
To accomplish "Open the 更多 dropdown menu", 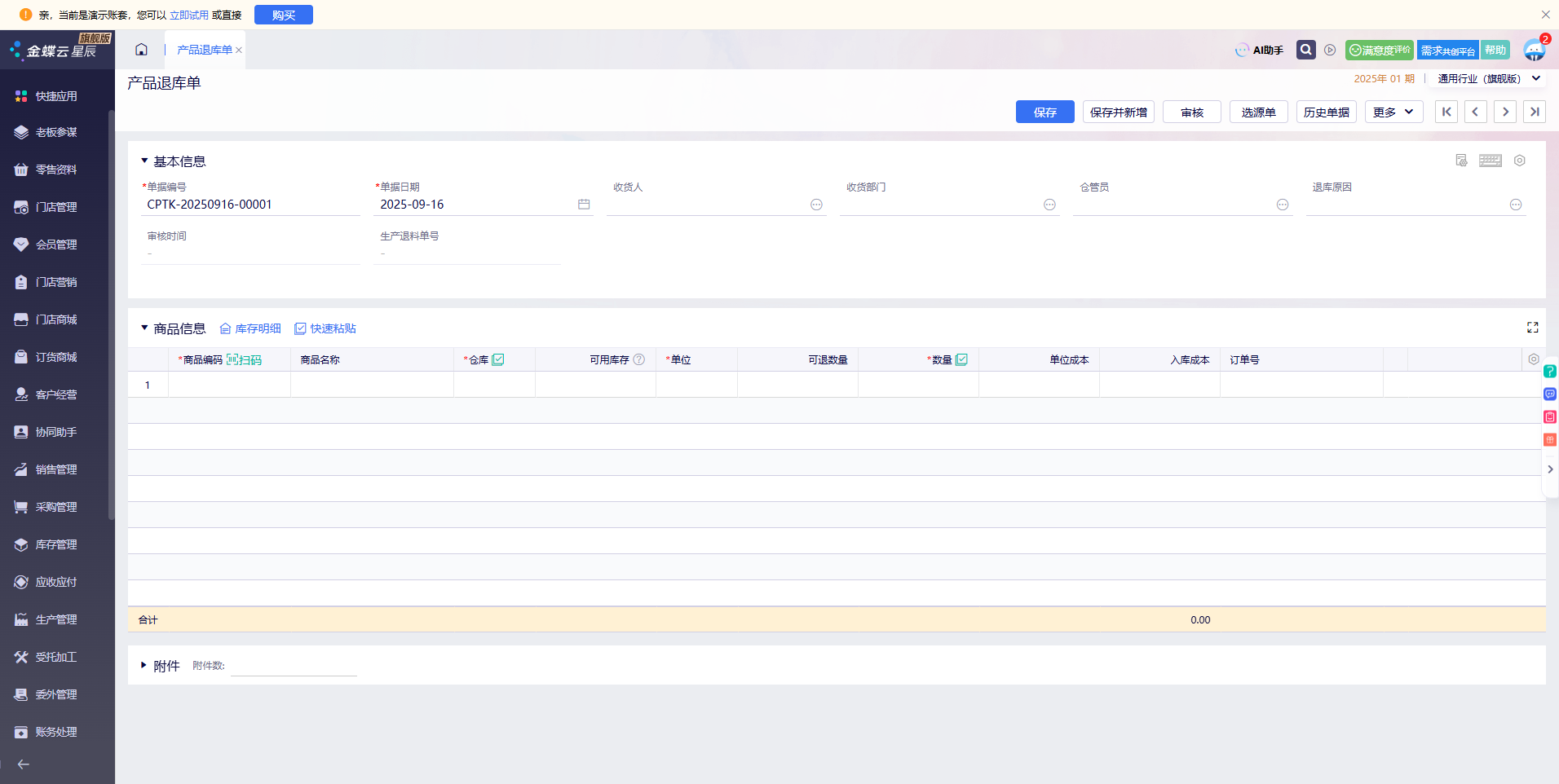I will click(x=1393, y=112).
